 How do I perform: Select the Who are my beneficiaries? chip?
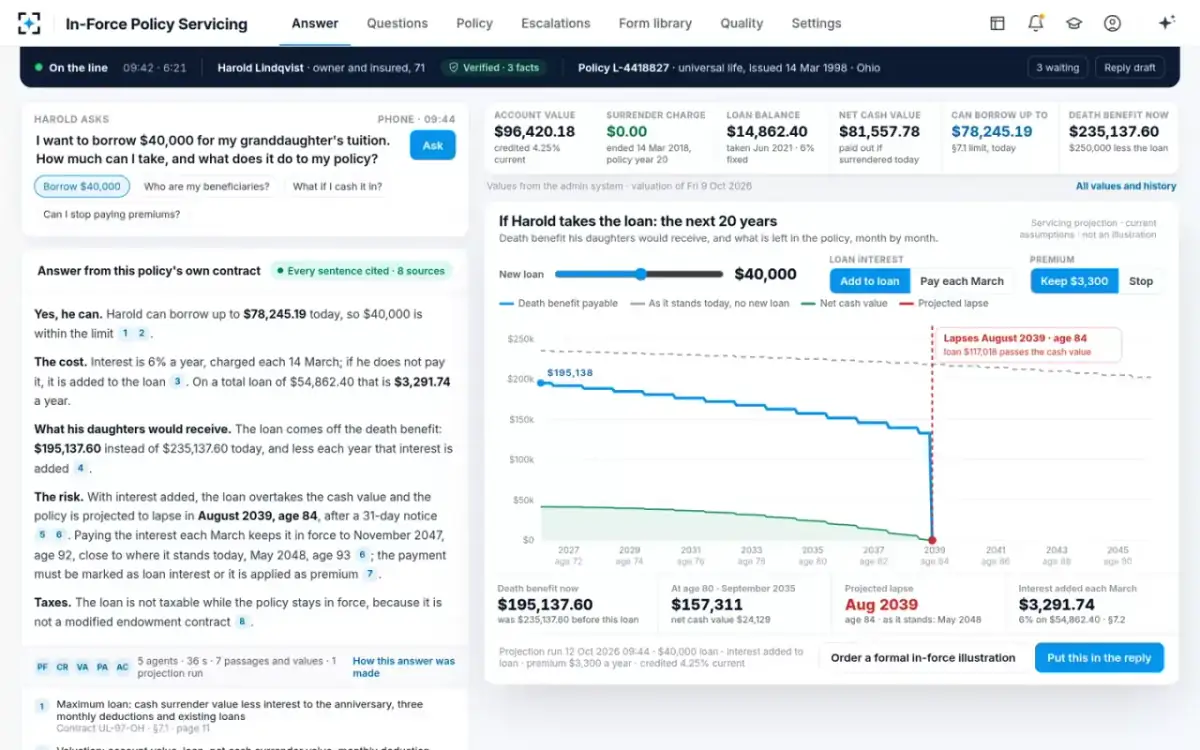(x=206, y=186)
